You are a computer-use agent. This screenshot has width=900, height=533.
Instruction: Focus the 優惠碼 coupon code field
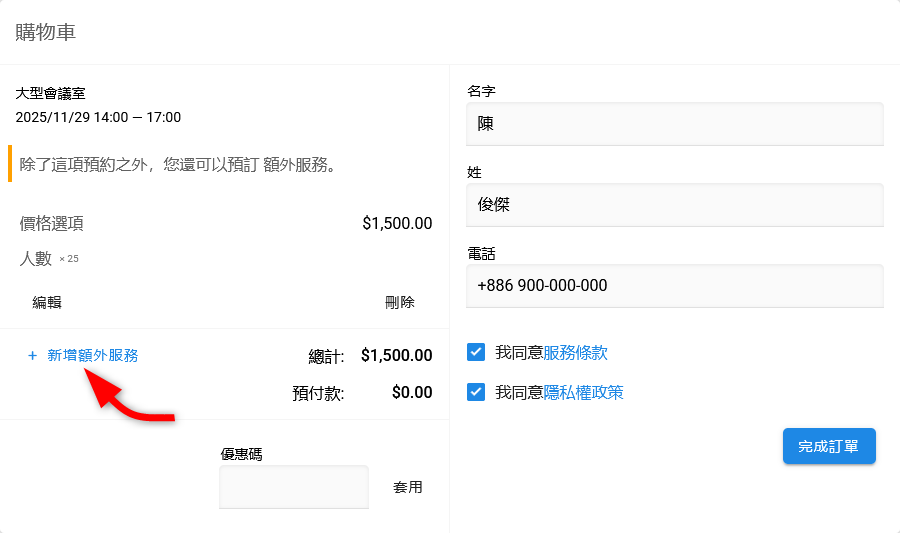pos(293,487)
